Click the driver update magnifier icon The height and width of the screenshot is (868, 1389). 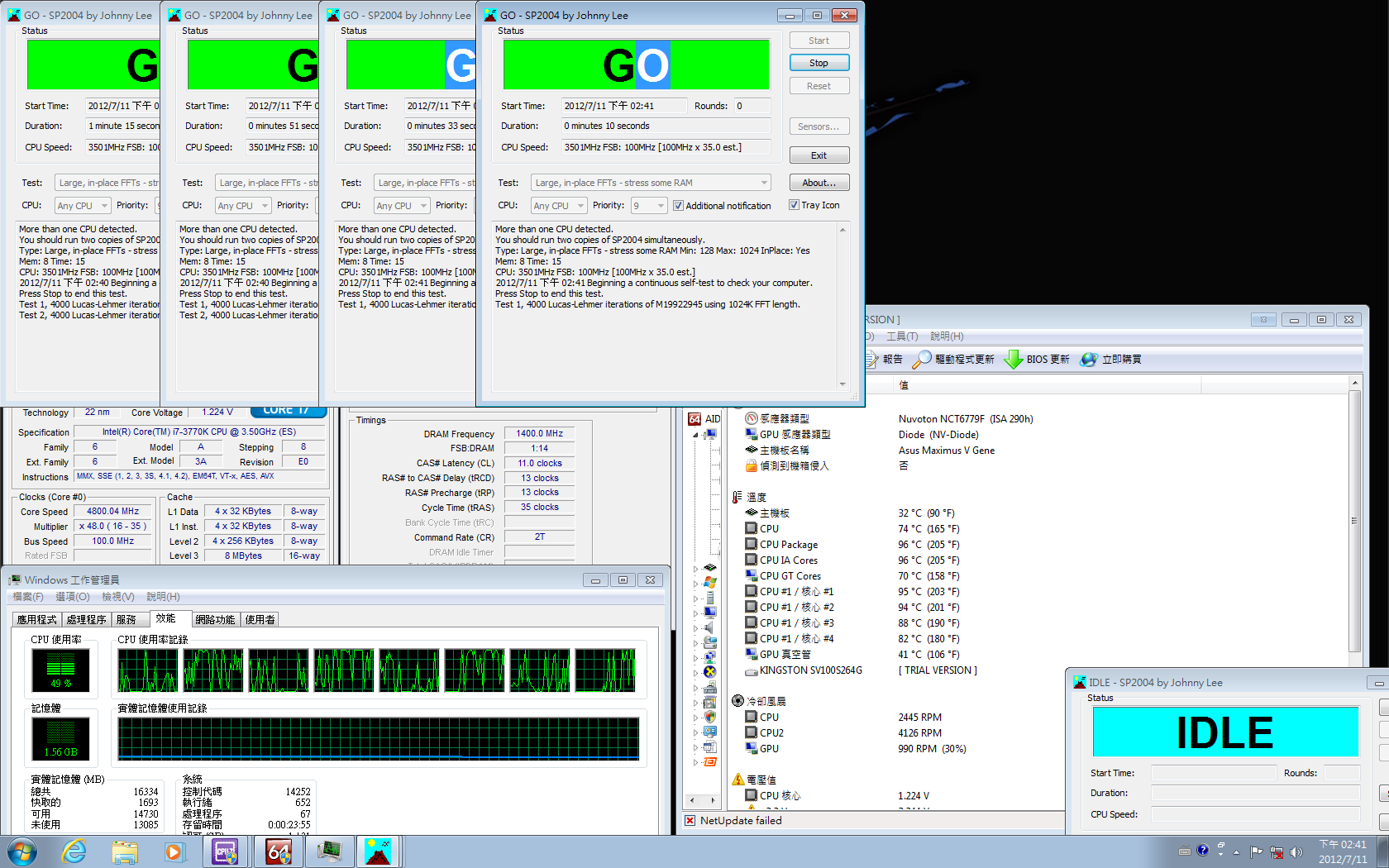tap(922, 359)
